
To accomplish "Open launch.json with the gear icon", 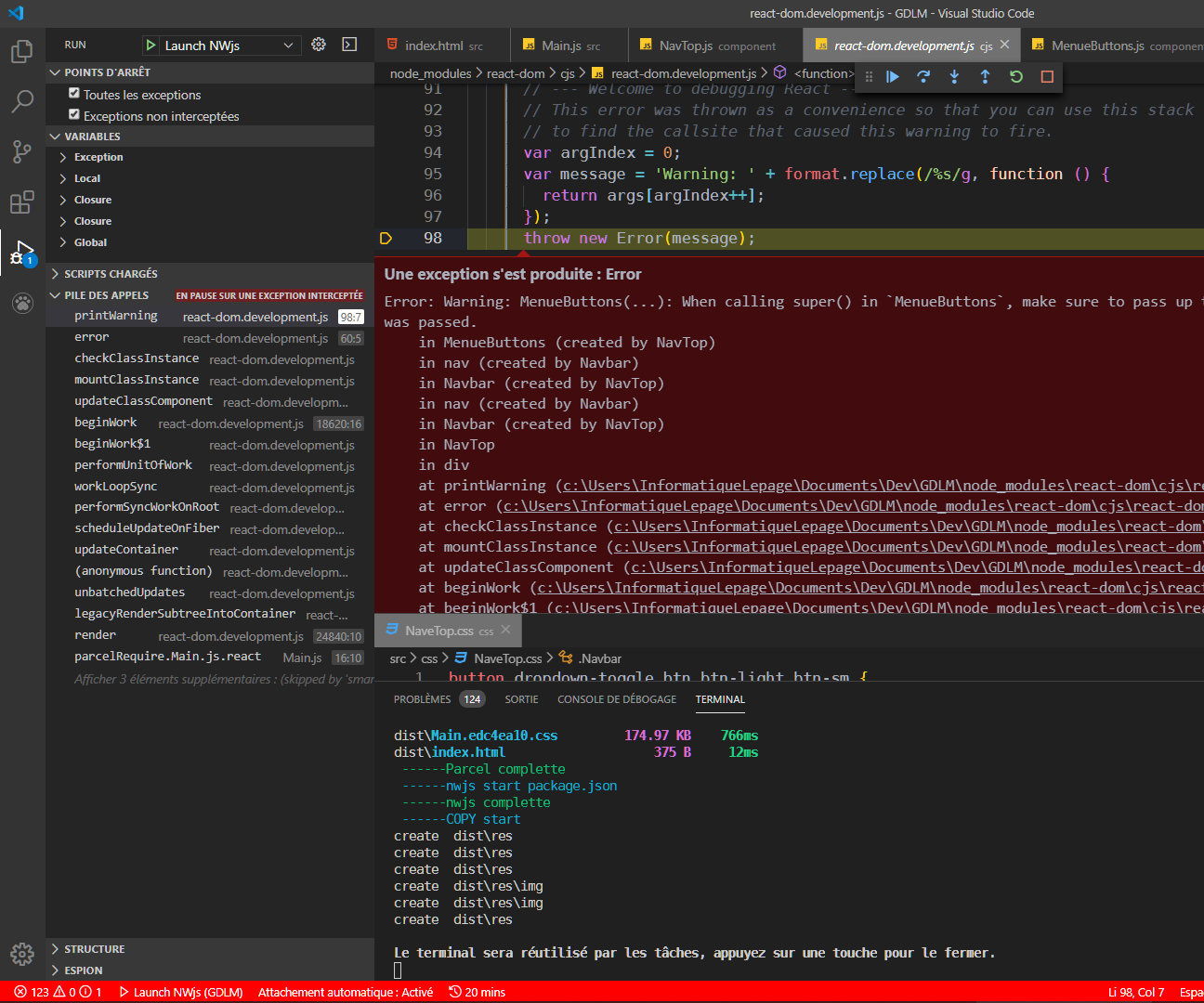I will click(319, 45).
